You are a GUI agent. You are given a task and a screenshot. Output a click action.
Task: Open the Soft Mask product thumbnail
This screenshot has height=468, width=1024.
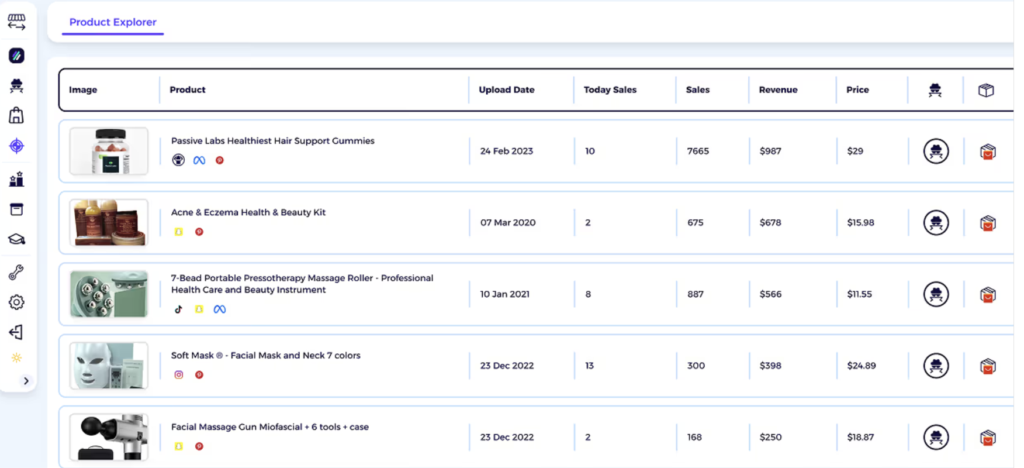[x=109, y=366]
